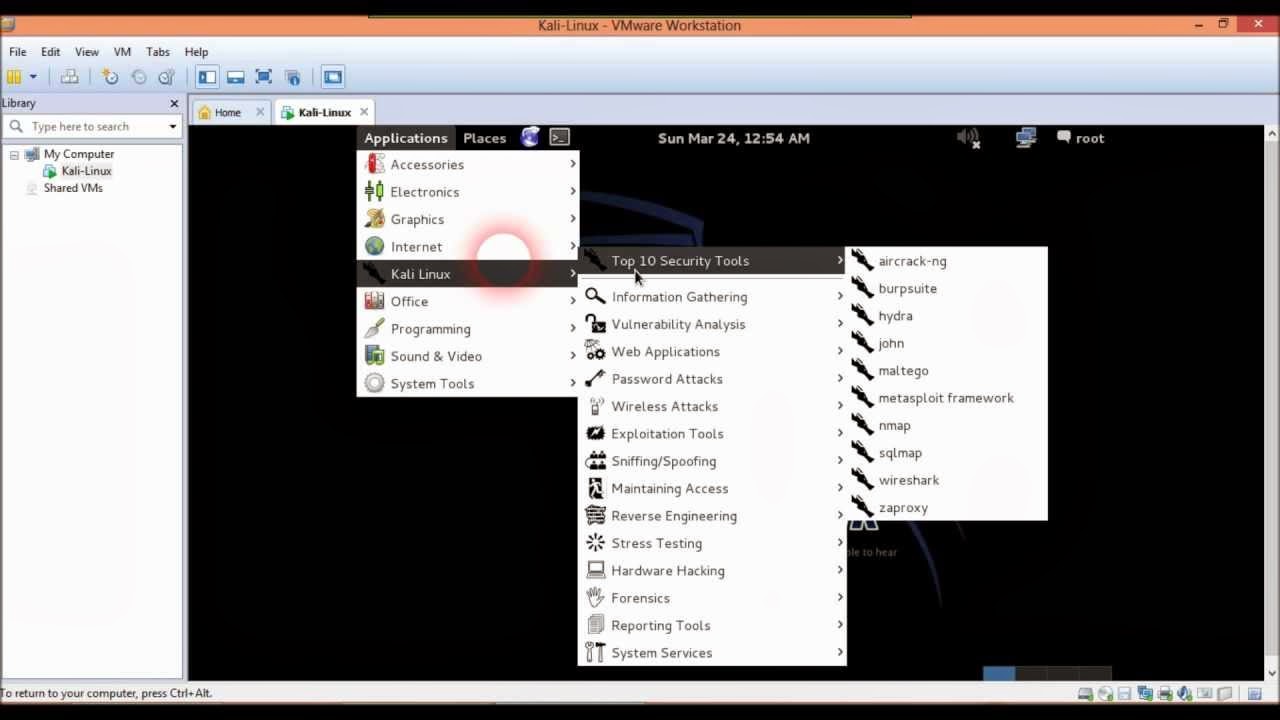Click the wireshark shark-fin icon entry
The image size is (1280, 720).
(862, 480)
